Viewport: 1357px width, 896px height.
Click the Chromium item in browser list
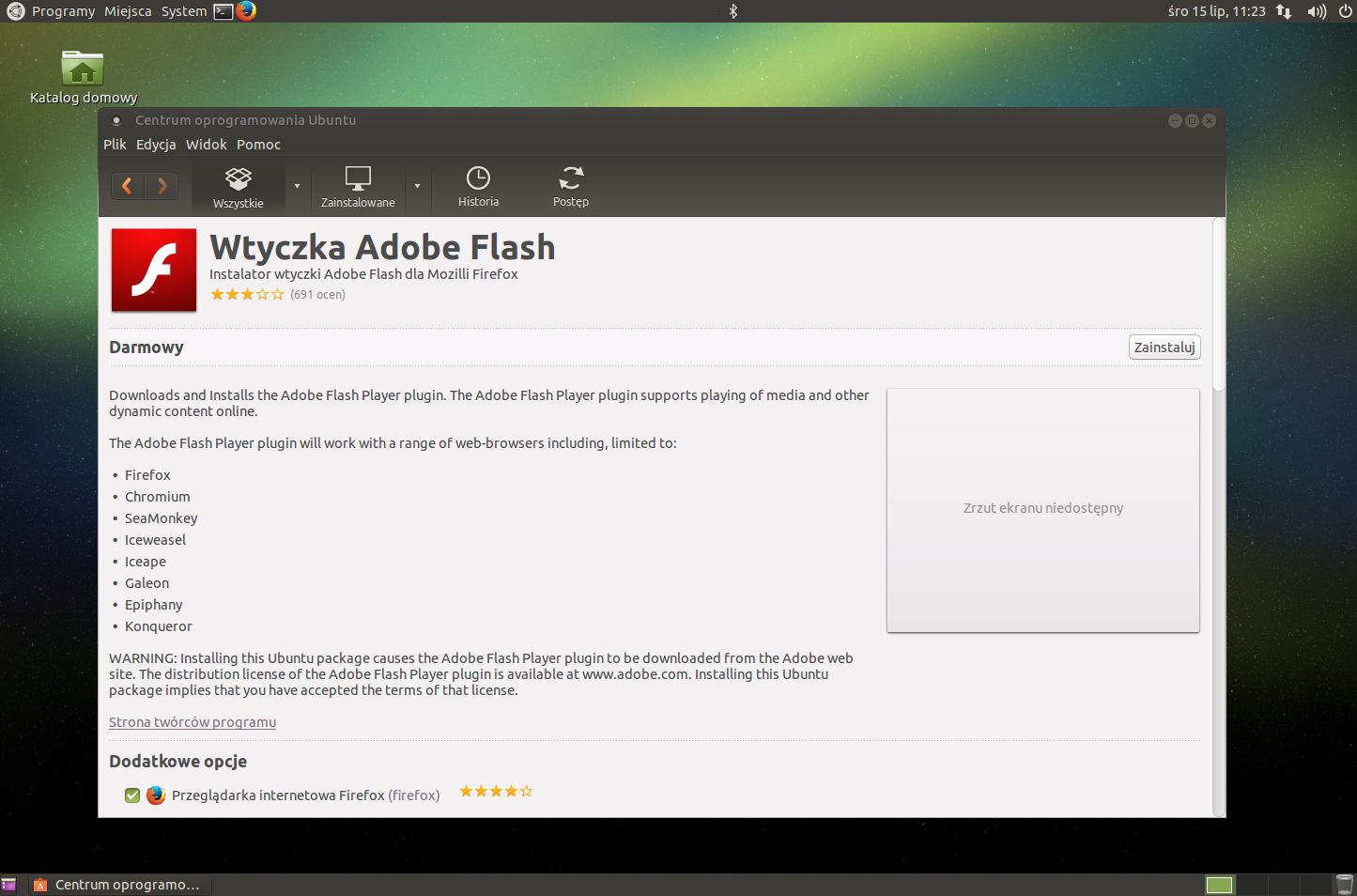coord(157,497)
